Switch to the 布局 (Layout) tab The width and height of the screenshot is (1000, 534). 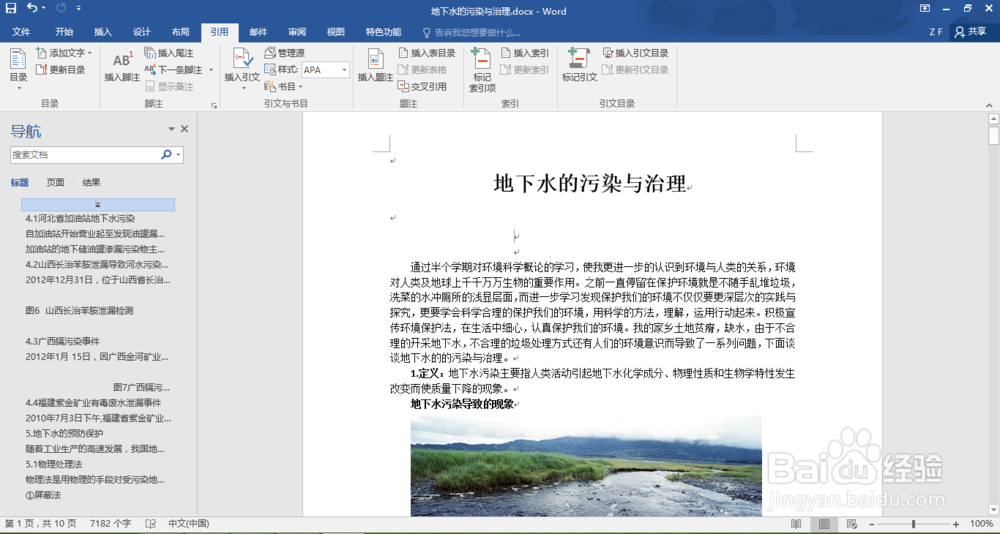coord(180,32)
